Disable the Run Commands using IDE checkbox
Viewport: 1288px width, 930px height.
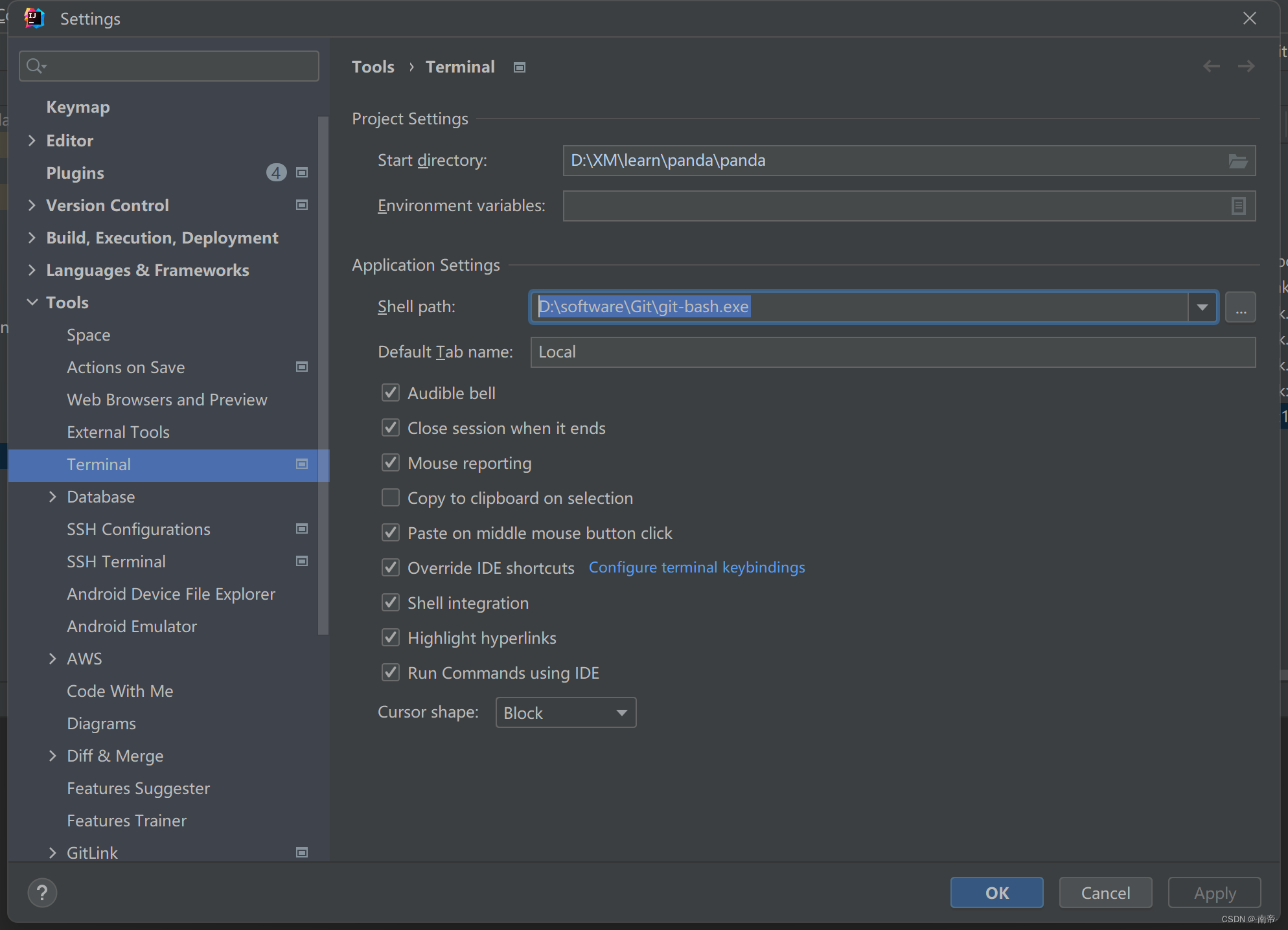pyautogui.click(x=391, y=672)
